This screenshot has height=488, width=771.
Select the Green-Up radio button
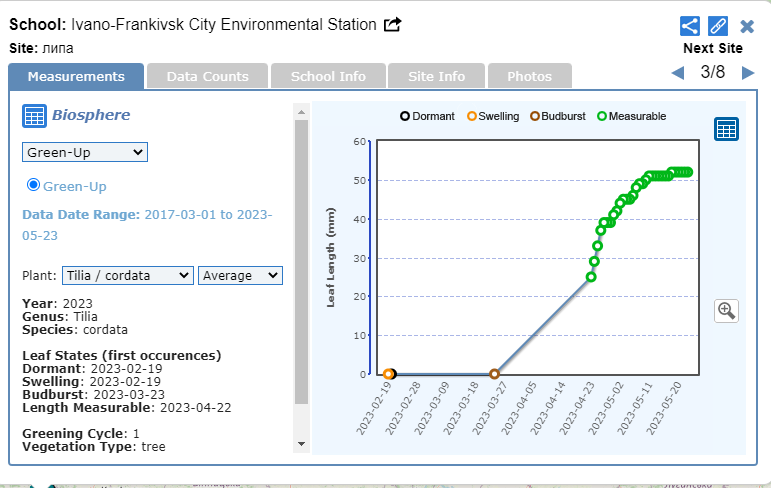click(x=33, y=185)
